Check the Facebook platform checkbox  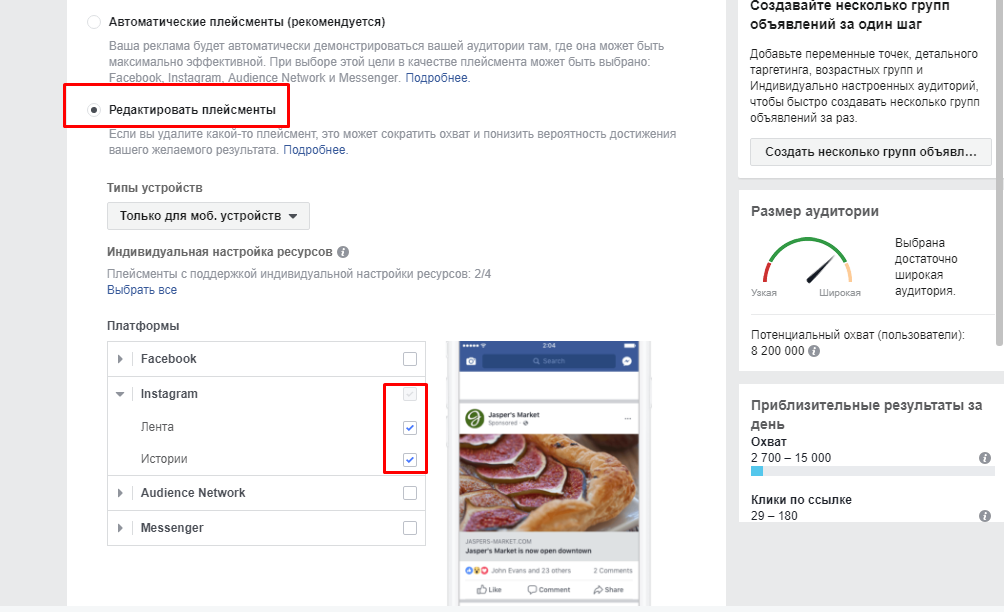(x=410, y=359)
